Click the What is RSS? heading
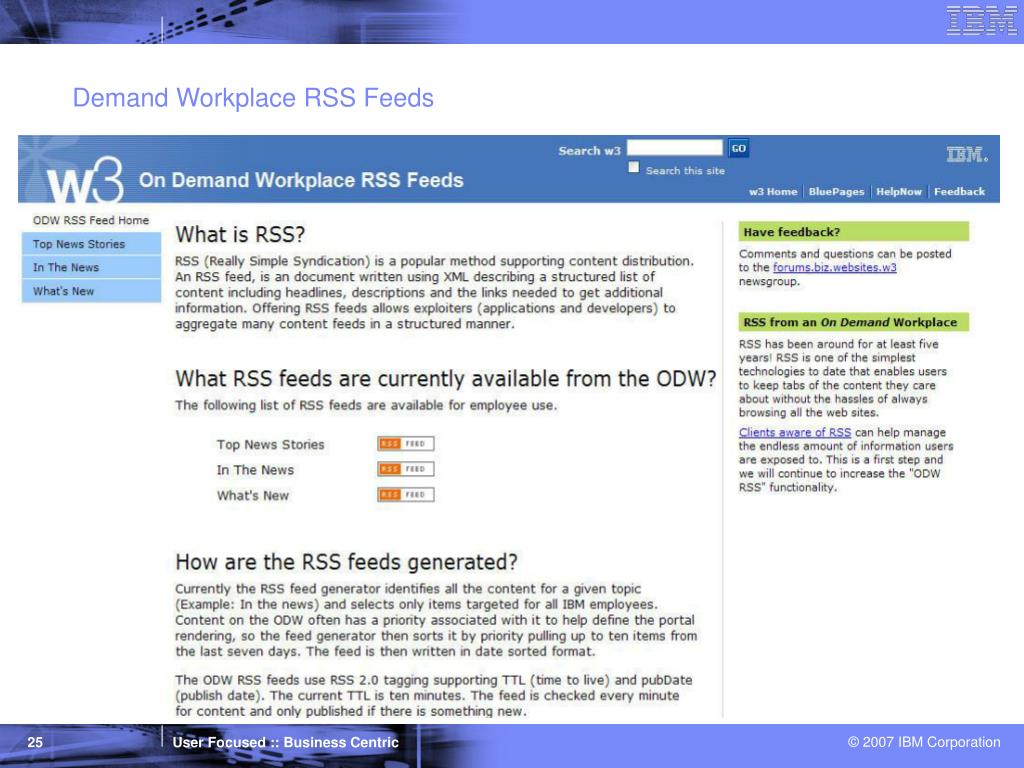1024x768 pixels. (240, 234)
